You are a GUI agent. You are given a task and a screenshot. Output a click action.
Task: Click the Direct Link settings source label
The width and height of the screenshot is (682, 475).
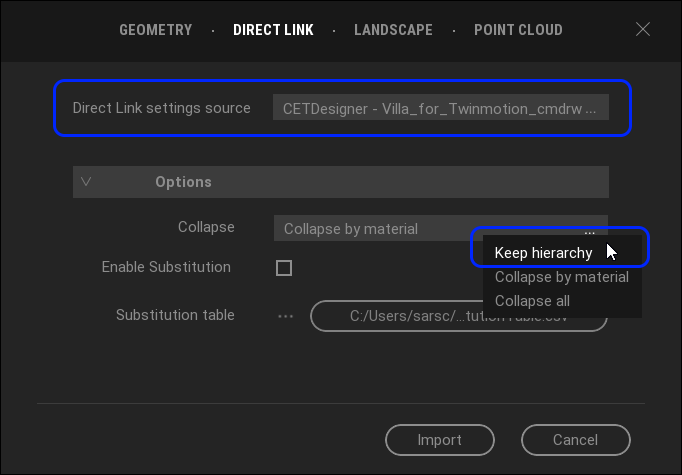(162, 108)
